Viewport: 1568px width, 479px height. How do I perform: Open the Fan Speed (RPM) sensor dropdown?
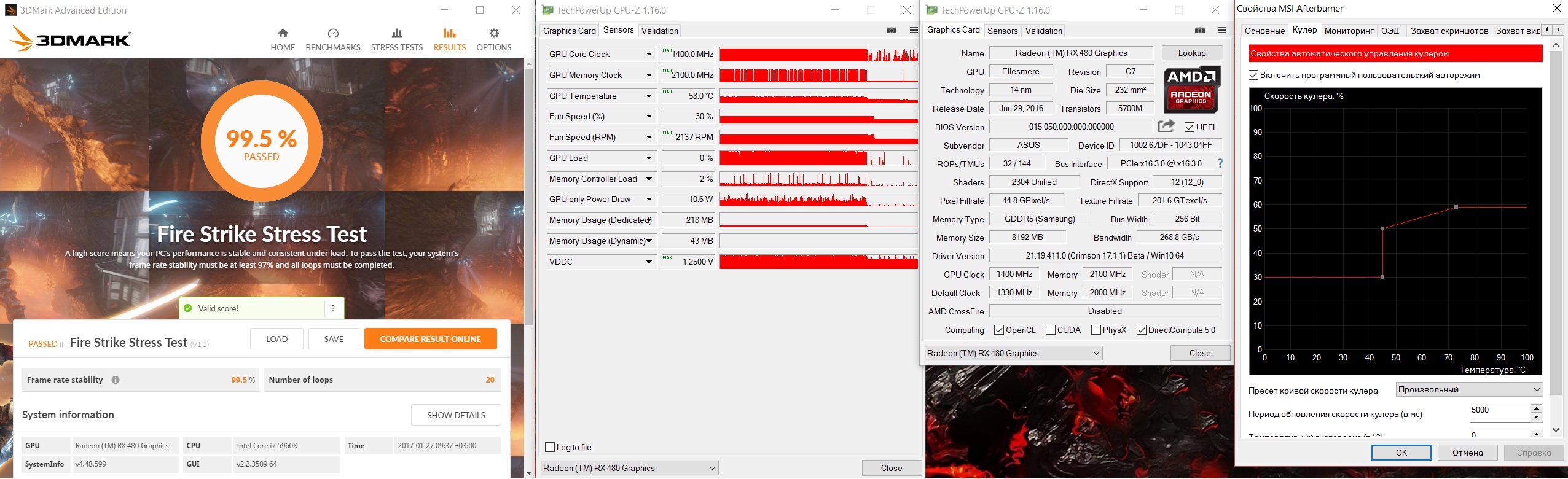649,137
